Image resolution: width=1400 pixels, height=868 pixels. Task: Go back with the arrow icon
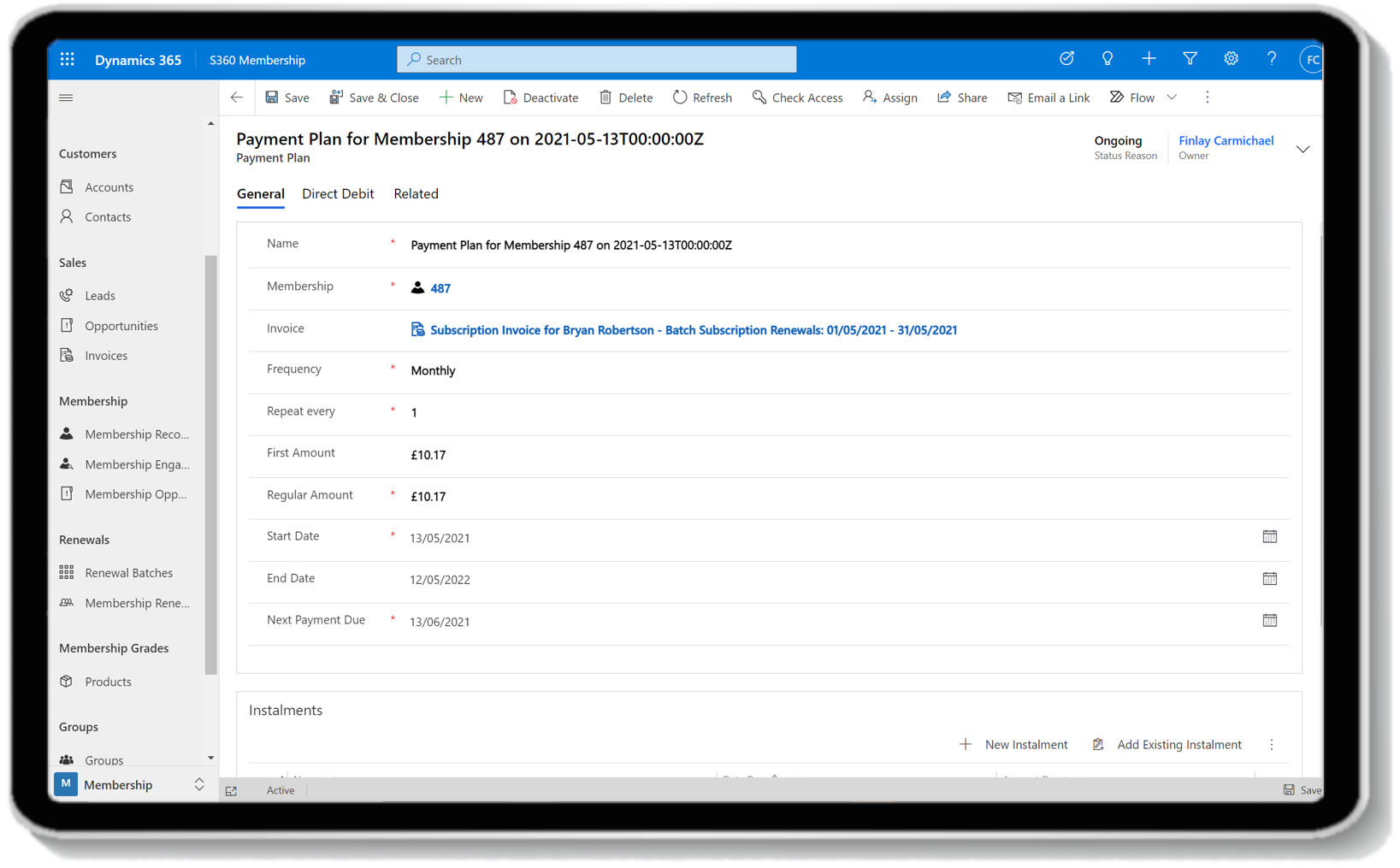(237, 97)
